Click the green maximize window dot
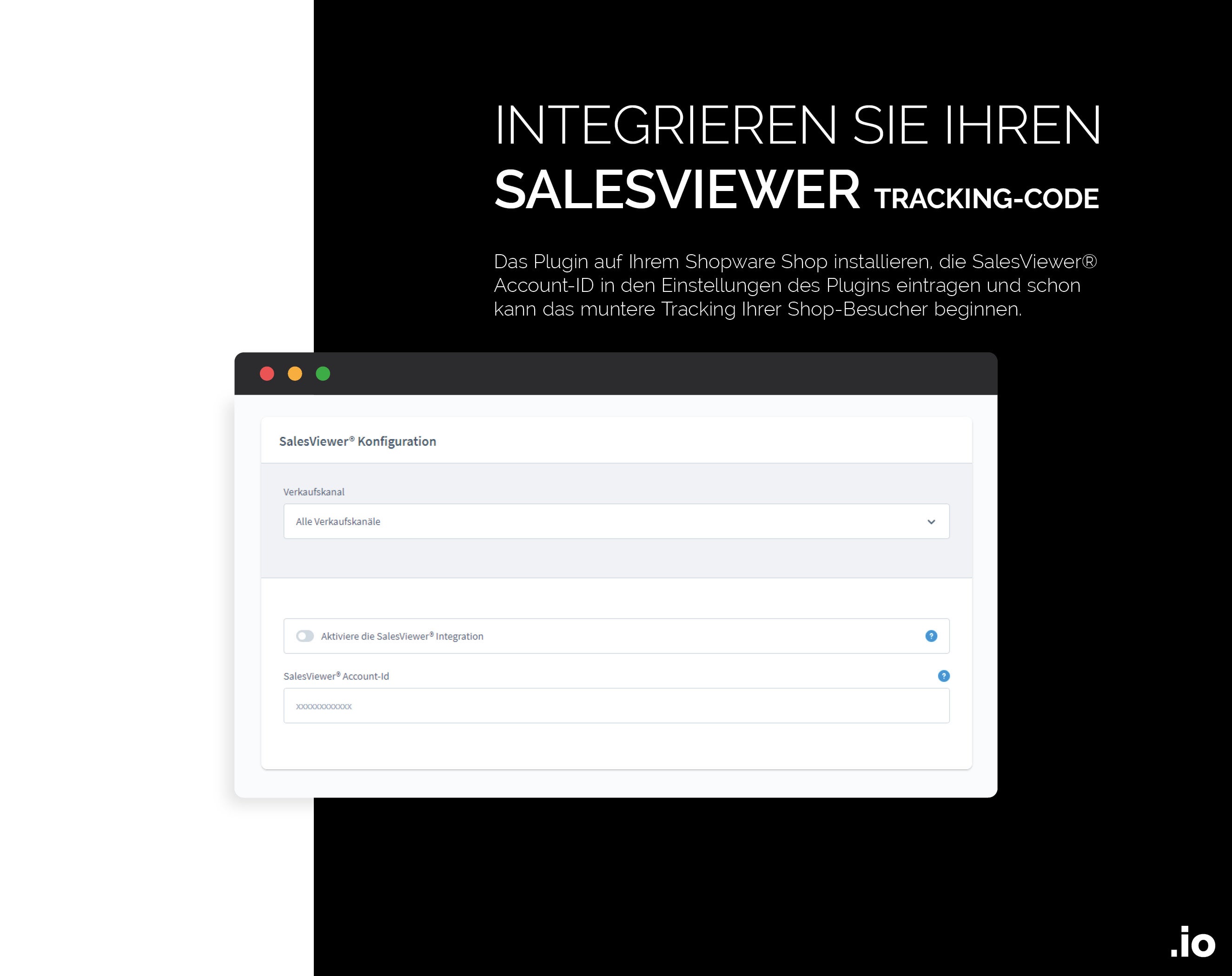The width and height of the screenshot is (1232, 976). [323, 374]
